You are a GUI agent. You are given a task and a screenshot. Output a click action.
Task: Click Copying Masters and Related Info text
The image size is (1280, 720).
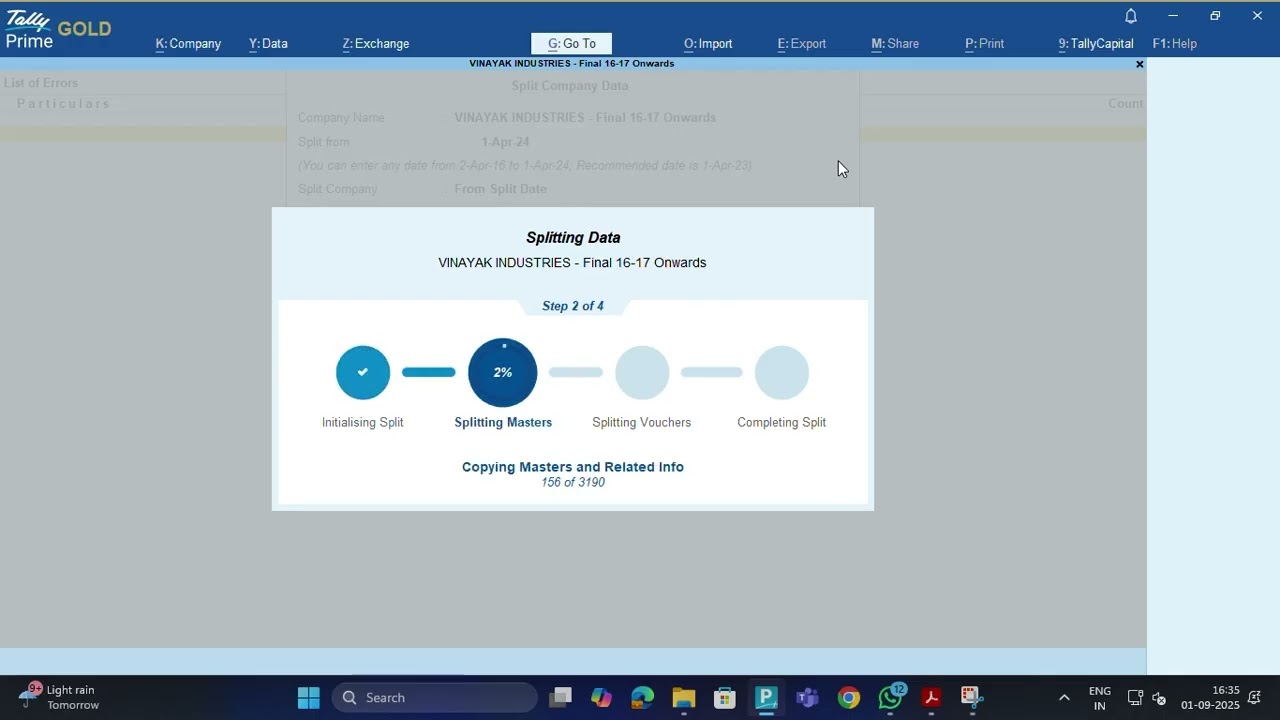pyautogui.click(x=573, y=467)
